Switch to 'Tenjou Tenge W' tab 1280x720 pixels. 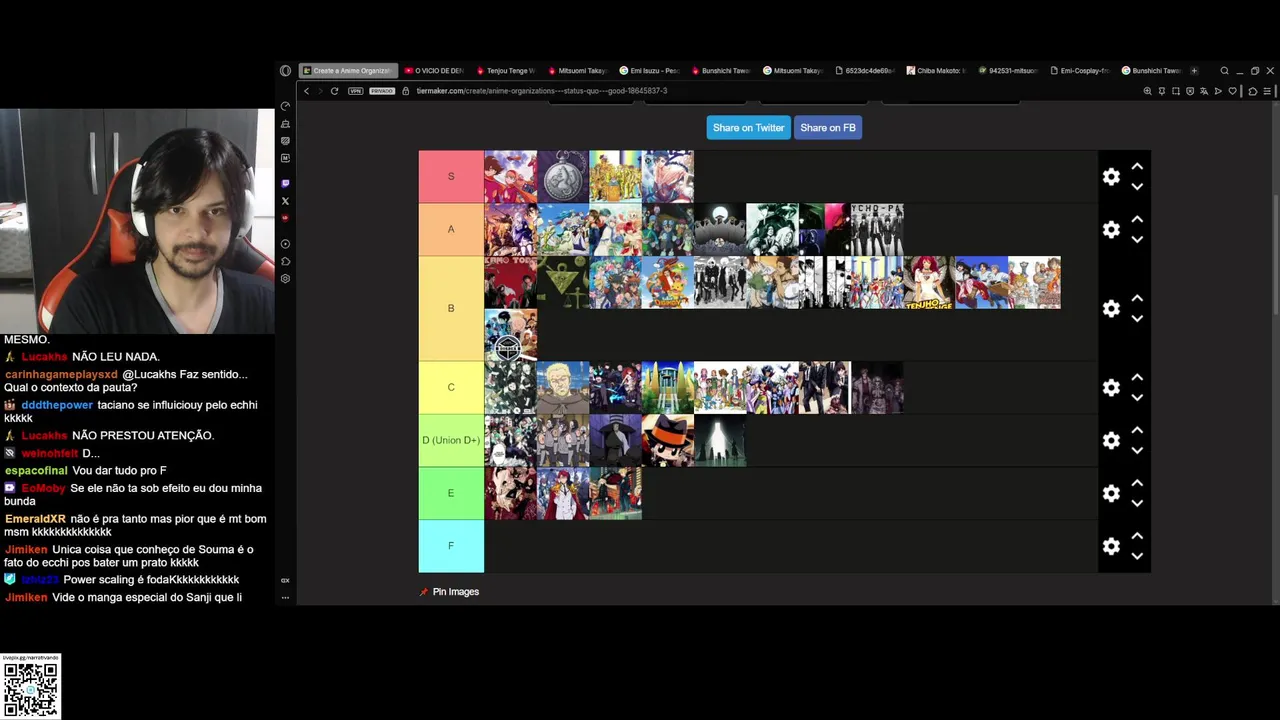(x=506, y=71)
